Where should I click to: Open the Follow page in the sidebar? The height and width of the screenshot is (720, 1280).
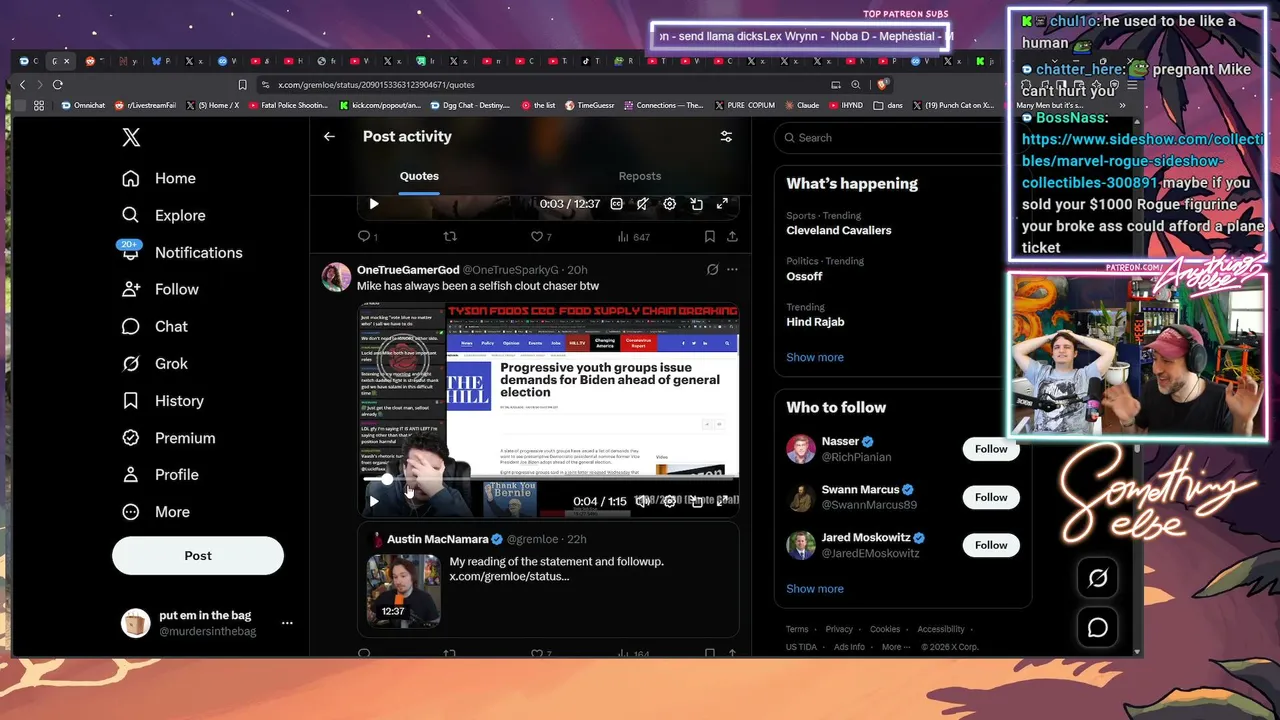(x=160, y=289)
